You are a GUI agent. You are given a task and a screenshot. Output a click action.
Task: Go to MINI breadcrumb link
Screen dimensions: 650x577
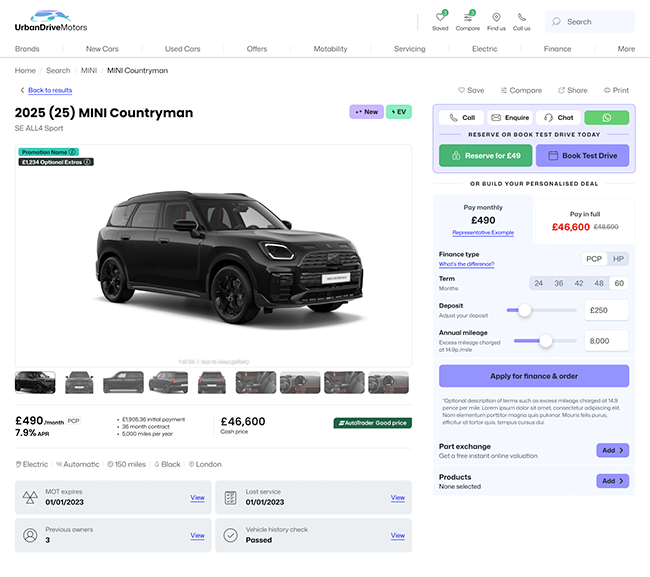(x=89, y=70)
